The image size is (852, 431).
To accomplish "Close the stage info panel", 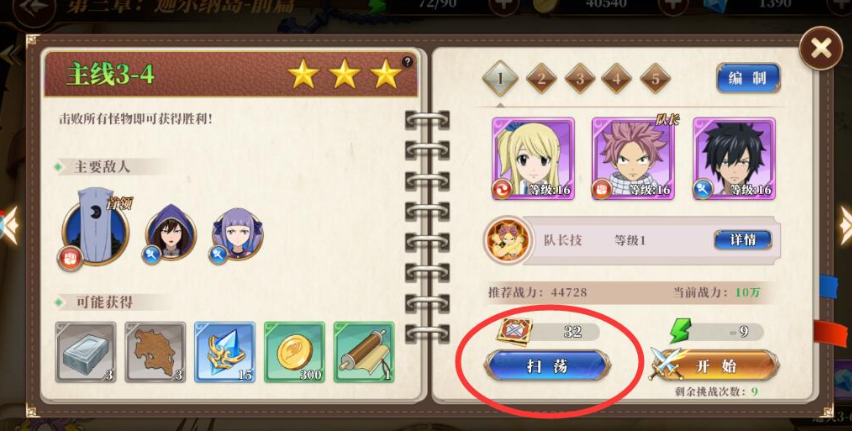I will (820, 49).
